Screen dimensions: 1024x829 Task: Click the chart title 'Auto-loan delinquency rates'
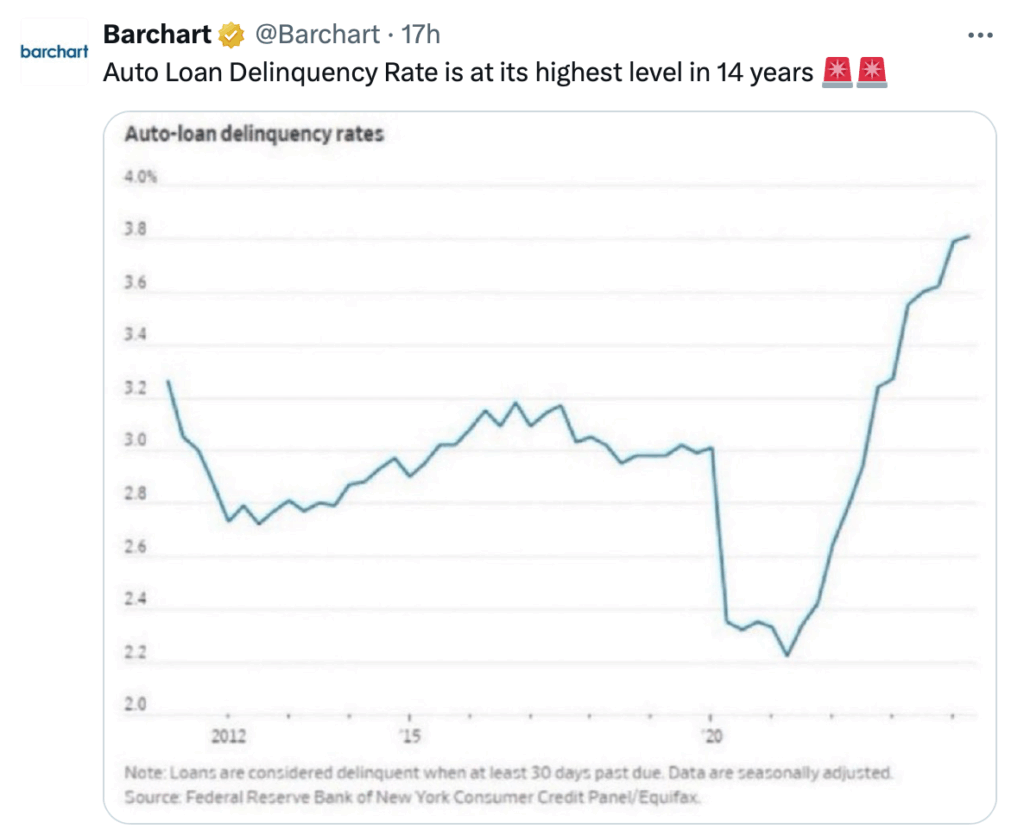point(254,134)
